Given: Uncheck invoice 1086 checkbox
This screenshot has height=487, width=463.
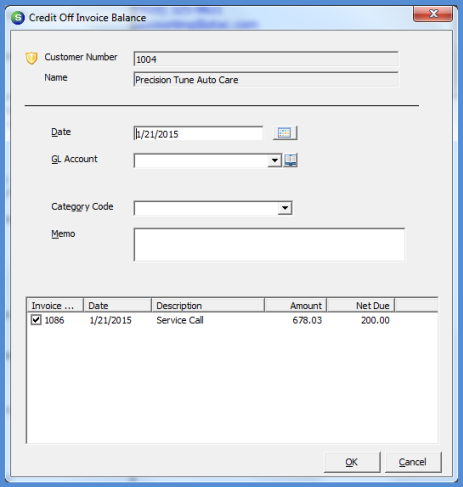Looking at the screenshot, I should click(x=36, y=320).
